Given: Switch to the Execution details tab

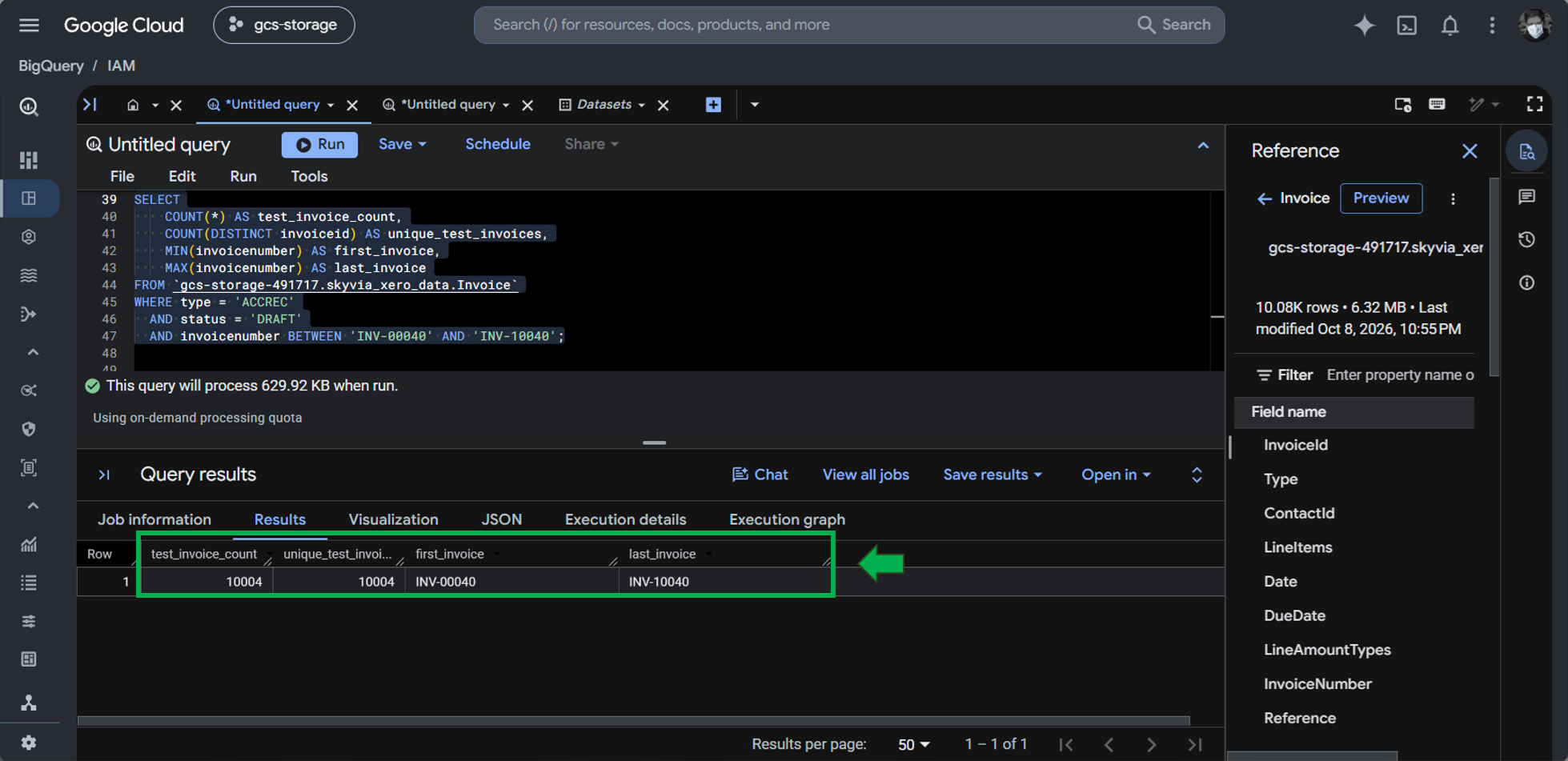Looking at the screenshot, I should coord(625,519).
